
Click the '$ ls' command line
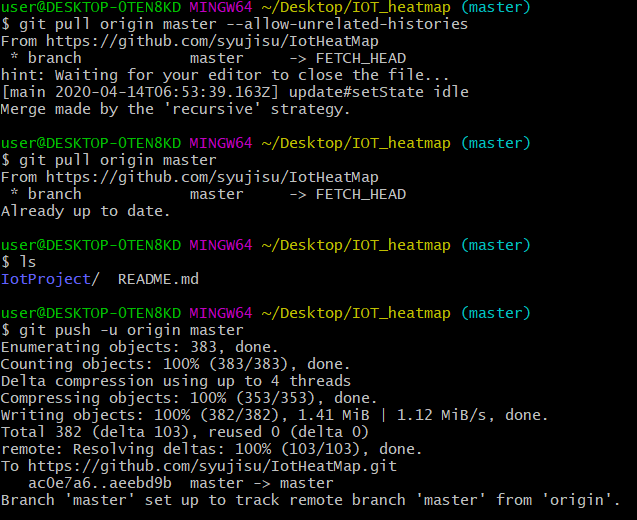19,262
